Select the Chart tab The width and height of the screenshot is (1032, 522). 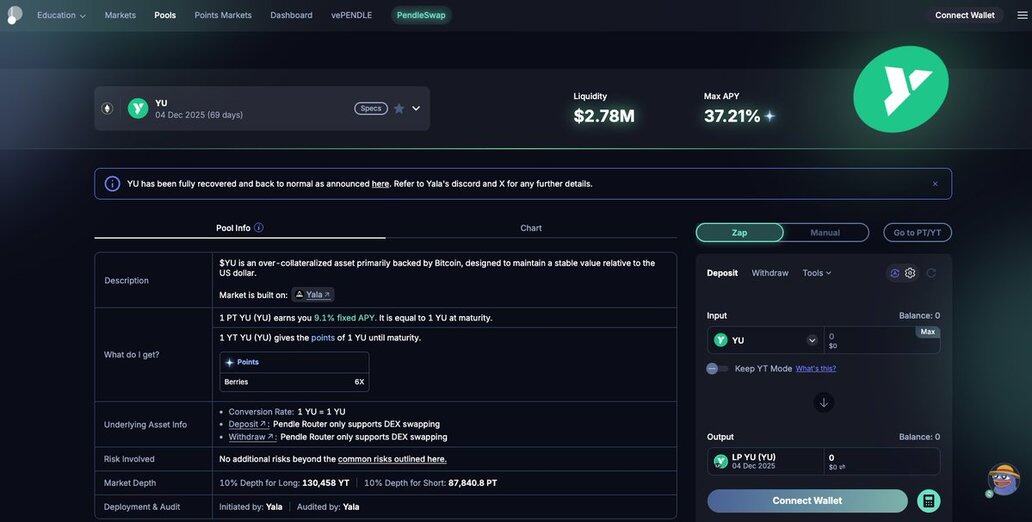530,228
